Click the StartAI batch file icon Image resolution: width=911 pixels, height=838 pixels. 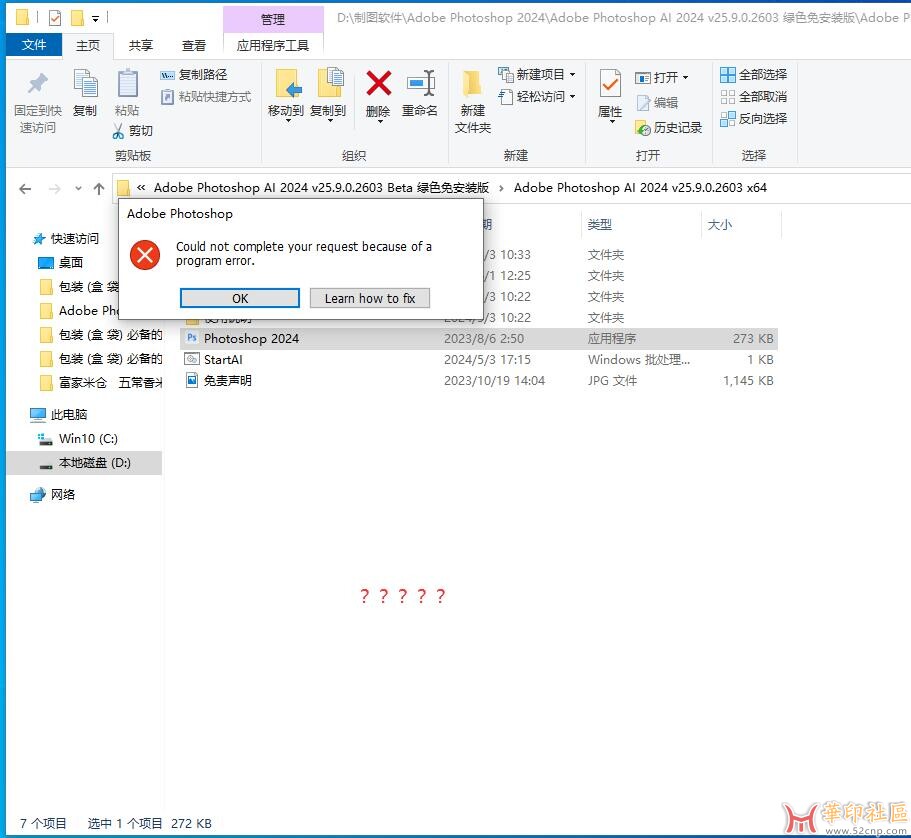click(x=192, y=359)
